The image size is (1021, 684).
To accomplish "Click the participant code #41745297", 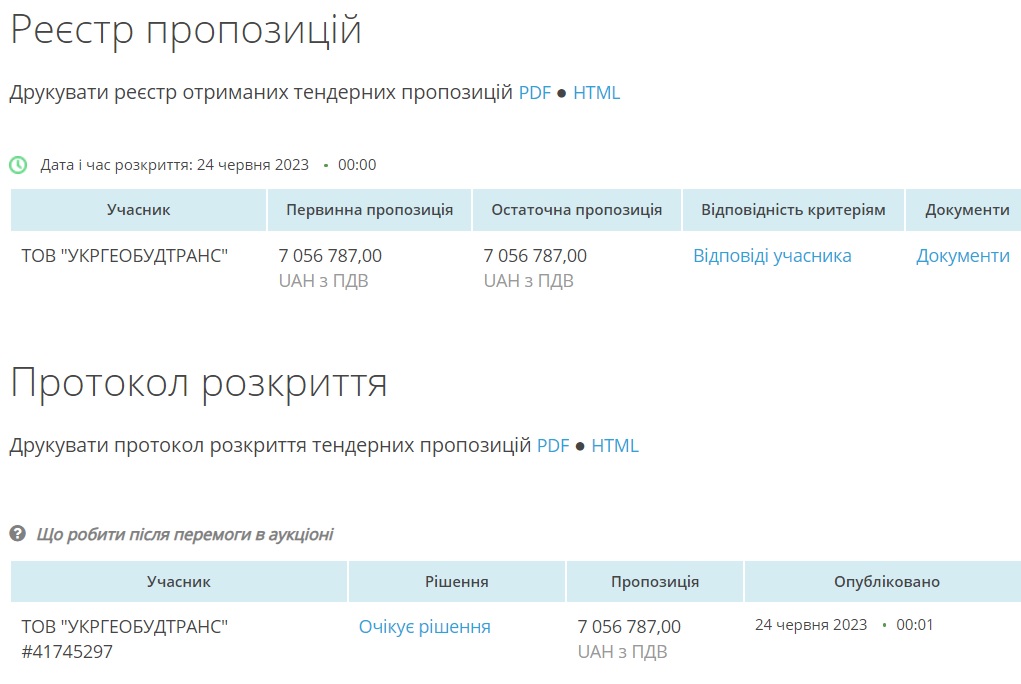I will click(67, 651).
